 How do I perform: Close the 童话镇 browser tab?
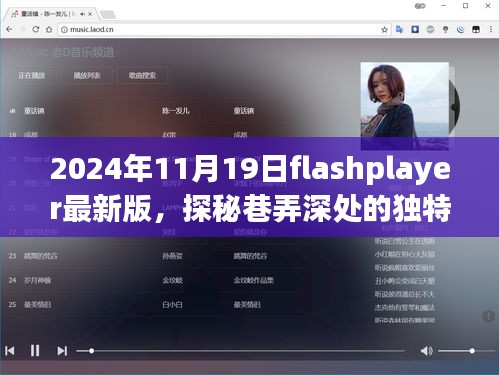(90, 14)
